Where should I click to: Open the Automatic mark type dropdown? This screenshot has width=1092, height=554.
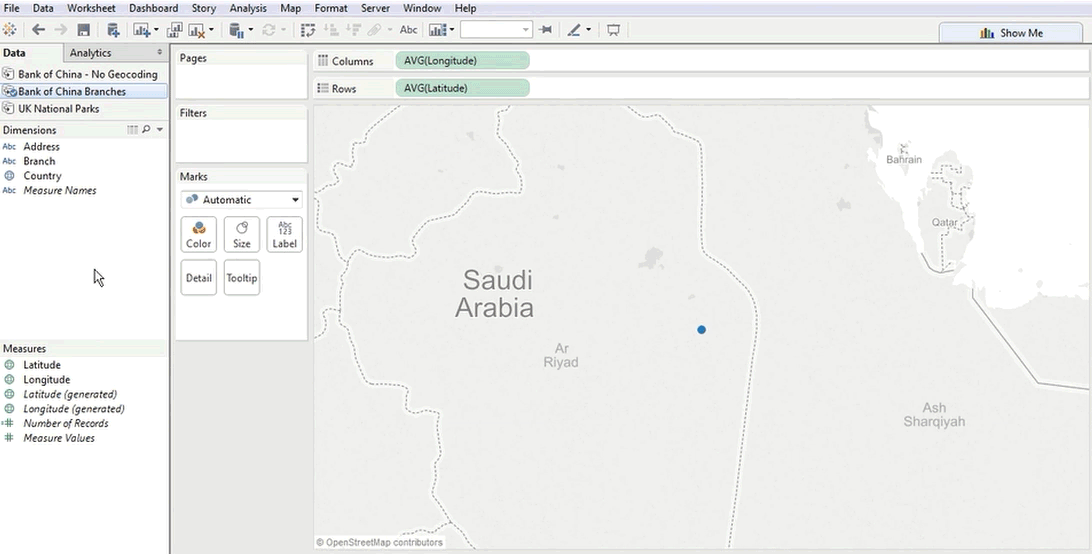point(241,200)
